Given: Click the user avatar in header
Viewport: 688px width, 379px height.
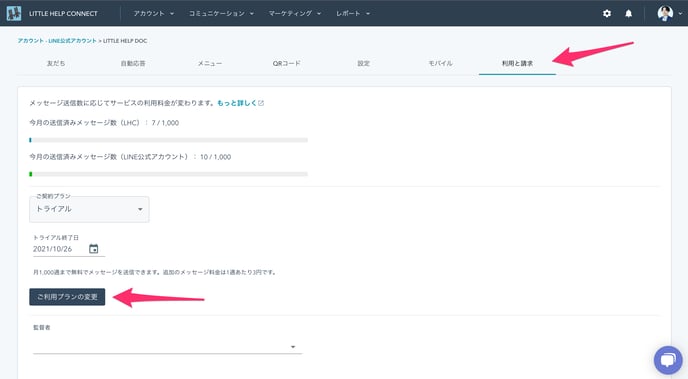Looking at the screenshot, I should point(665,13).
